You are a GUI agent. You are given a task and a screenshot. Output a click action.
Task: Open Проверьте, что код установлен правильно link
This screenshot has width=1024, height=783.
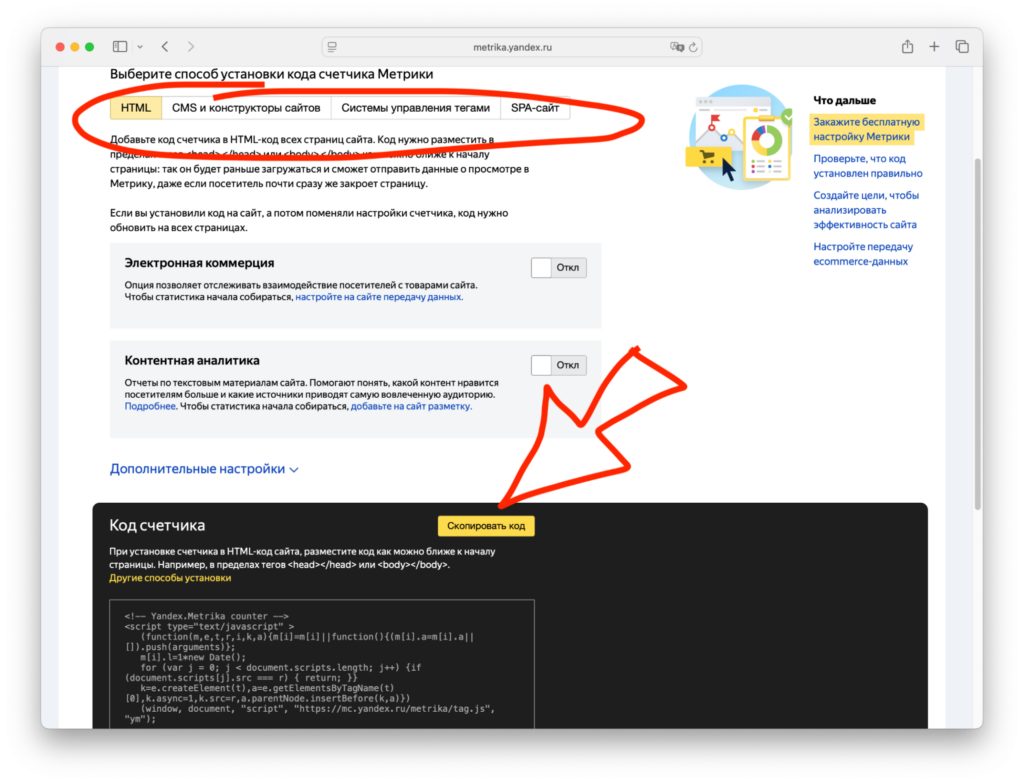[x=867, y=166]
